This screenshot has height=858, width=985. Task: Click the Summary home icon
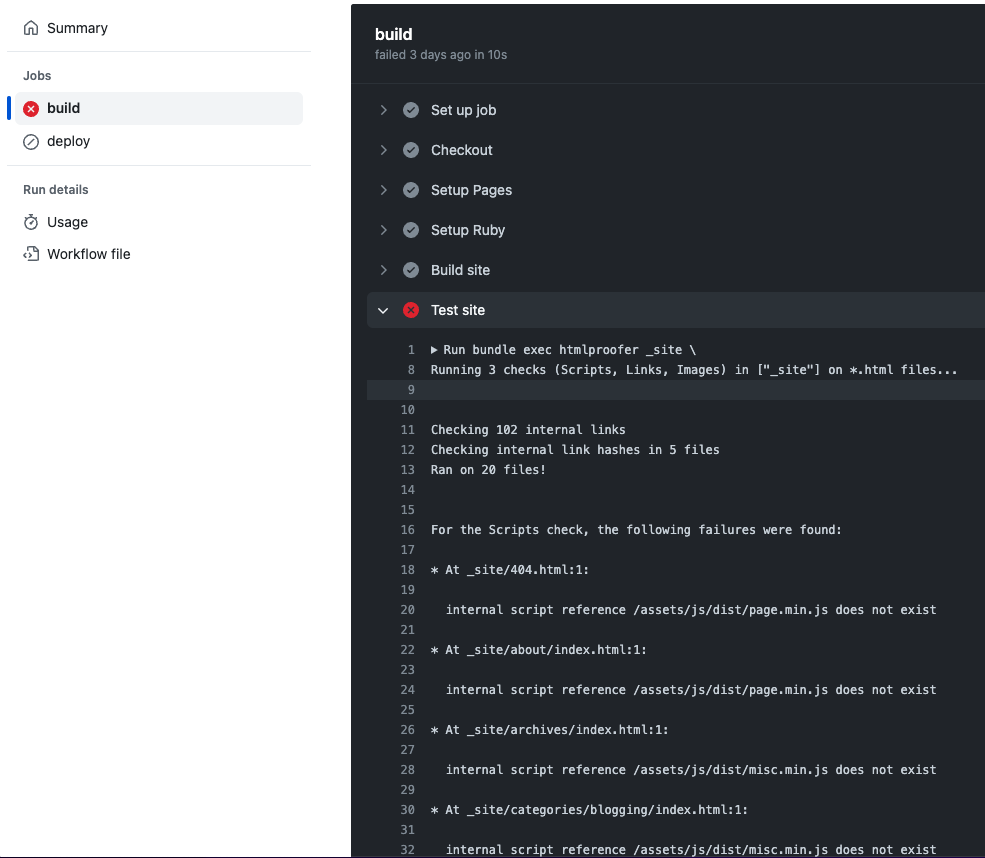pos(31,28)
